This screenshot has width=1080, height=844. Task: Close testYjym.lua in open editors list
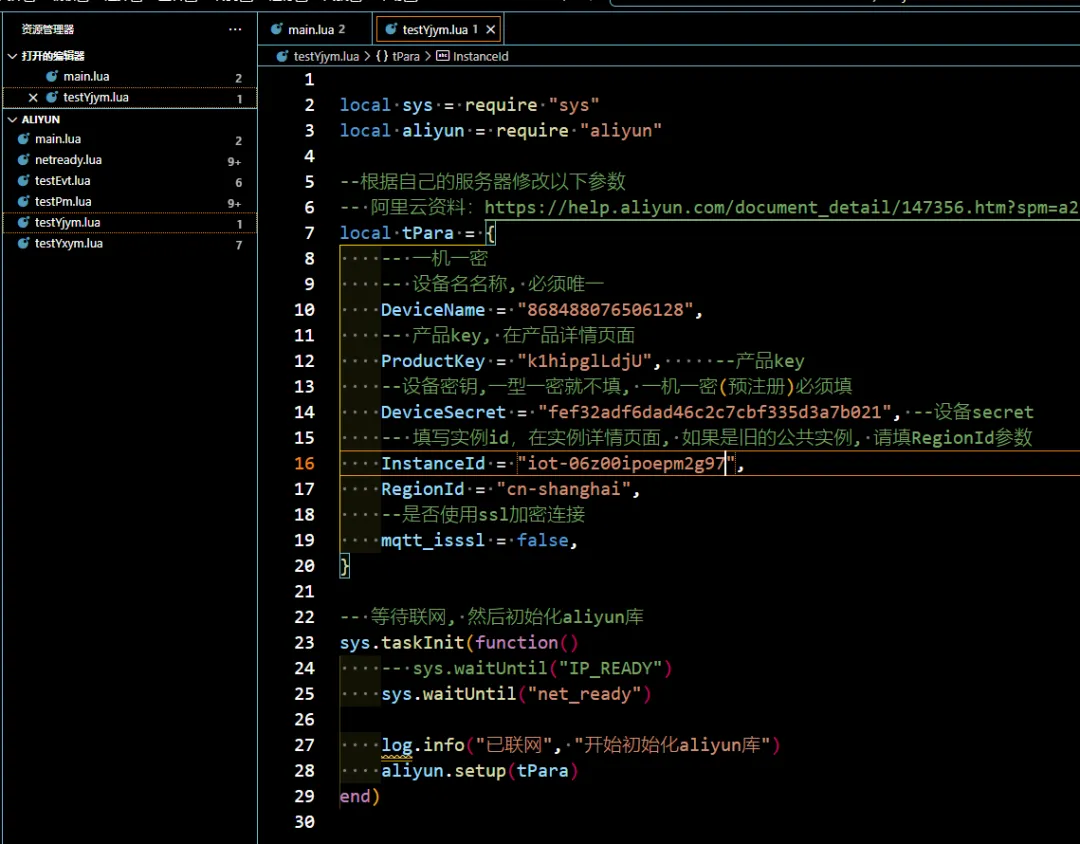pos(32,98)
